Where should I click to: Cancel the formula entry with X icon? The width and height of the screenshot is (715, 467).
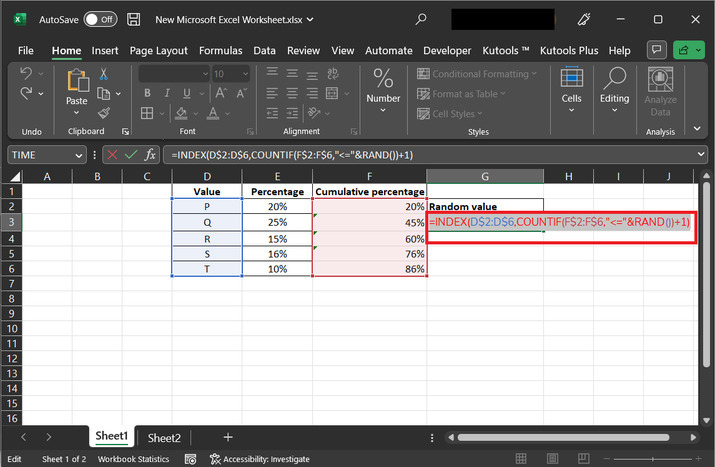coord(111,155)
